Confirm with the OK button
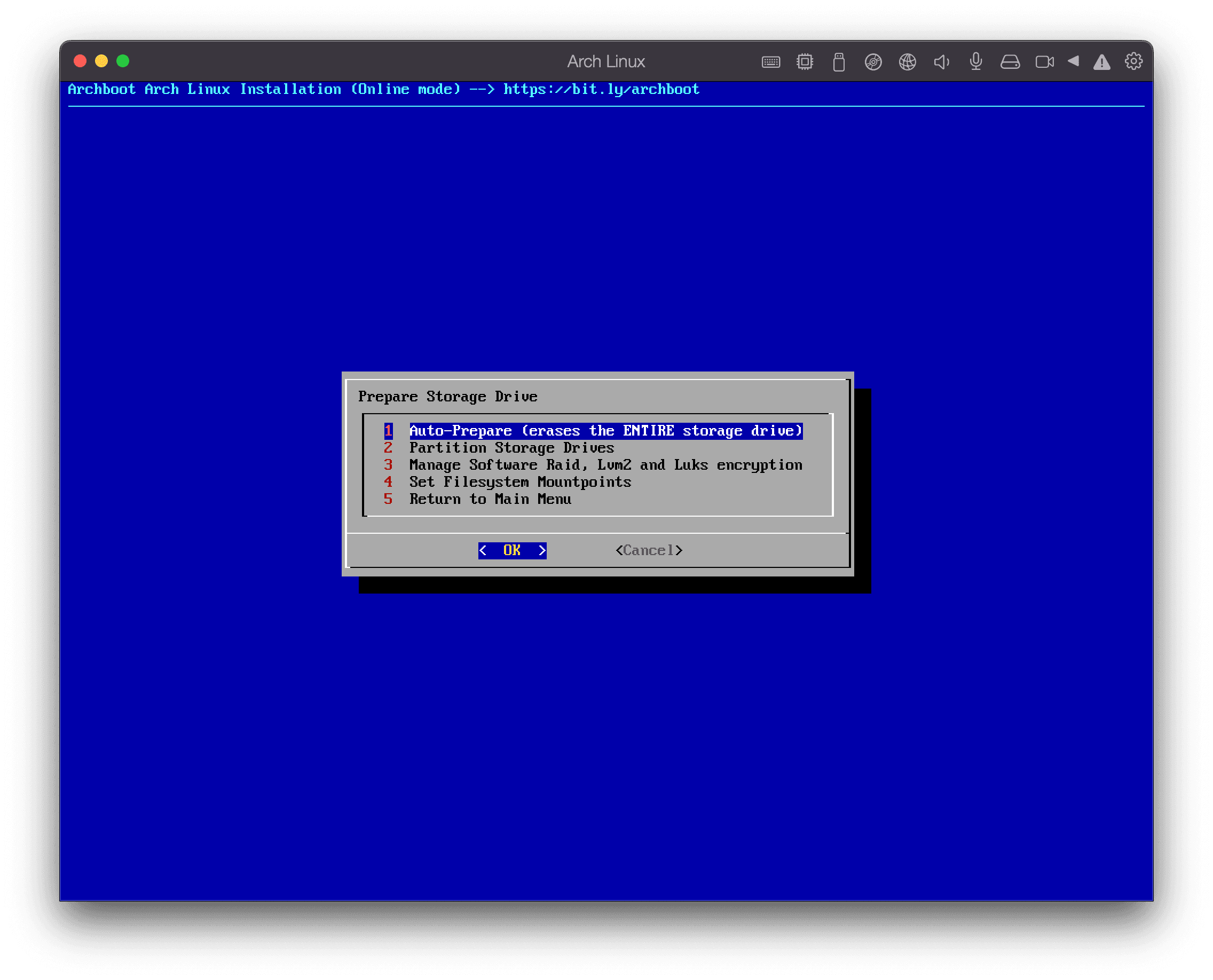This screenshot has width=1213, height=980. [512, 550]
